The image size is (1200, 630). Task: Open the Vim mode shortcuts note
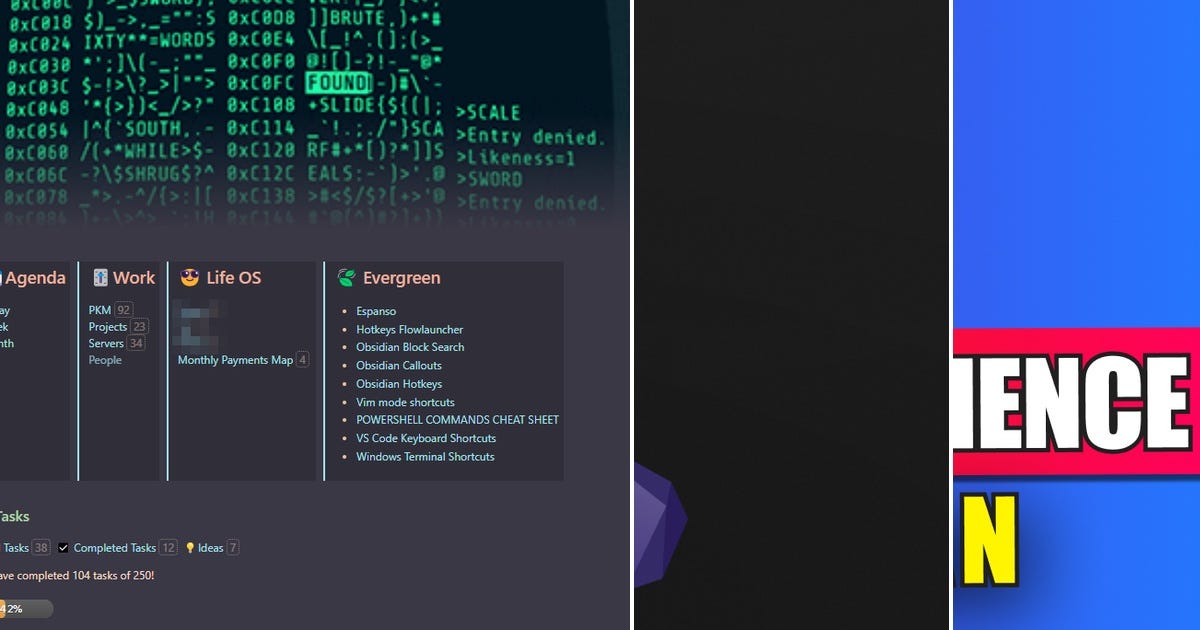point(404,402)
